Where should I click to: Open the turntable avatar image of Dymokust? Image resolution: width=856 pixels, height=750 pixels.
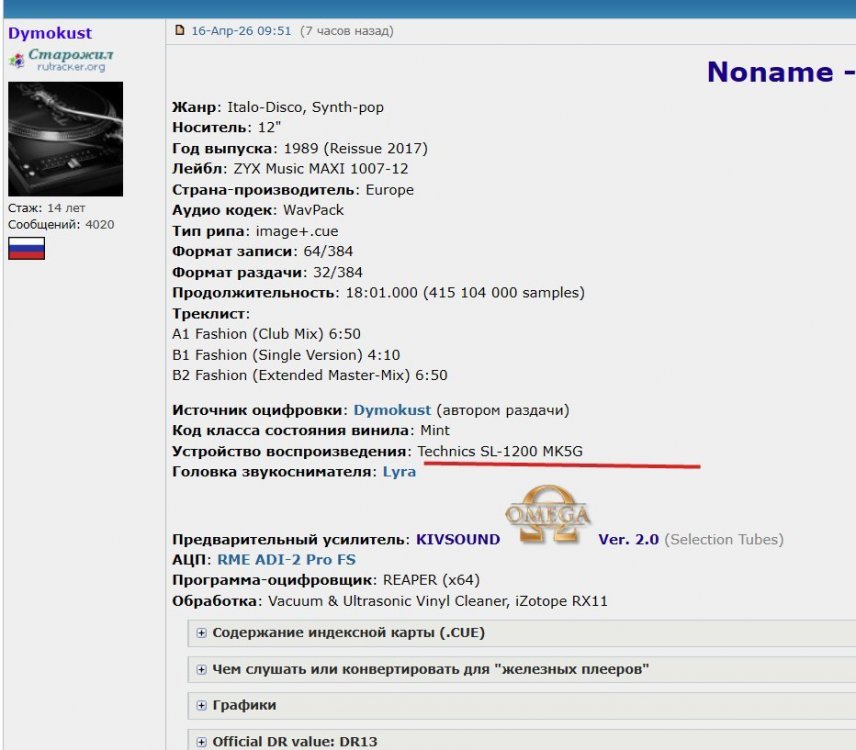[x=65, y=139]
